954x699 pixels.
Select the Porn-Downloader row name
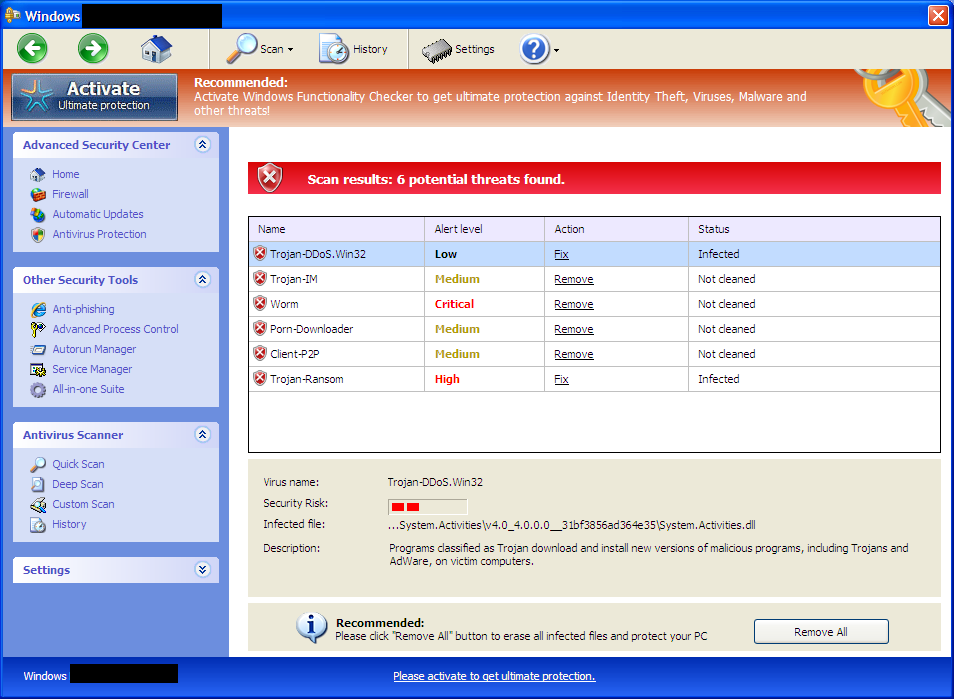coord(312,329)
